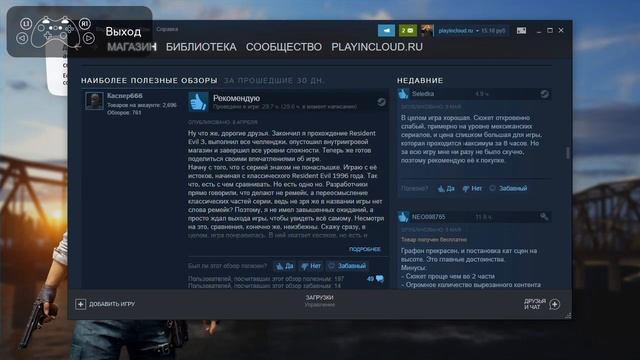The width and height of the screenshot is (640, 360).
Task: Click the НАИБОЛЕЕ ПОЛЕЗНЫЕ ОБЗОРЫ heading
Action: point(149,80)
